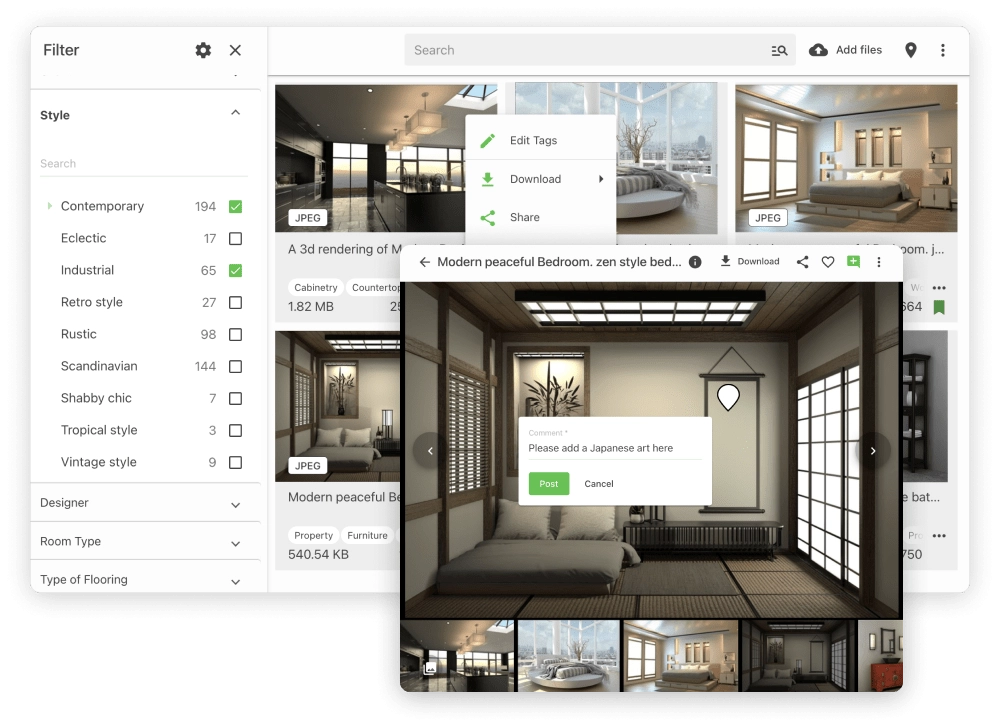The height and width of the screenshot is (726, 1000).
Task: Cancel the comment
Action: coord(599,484)
